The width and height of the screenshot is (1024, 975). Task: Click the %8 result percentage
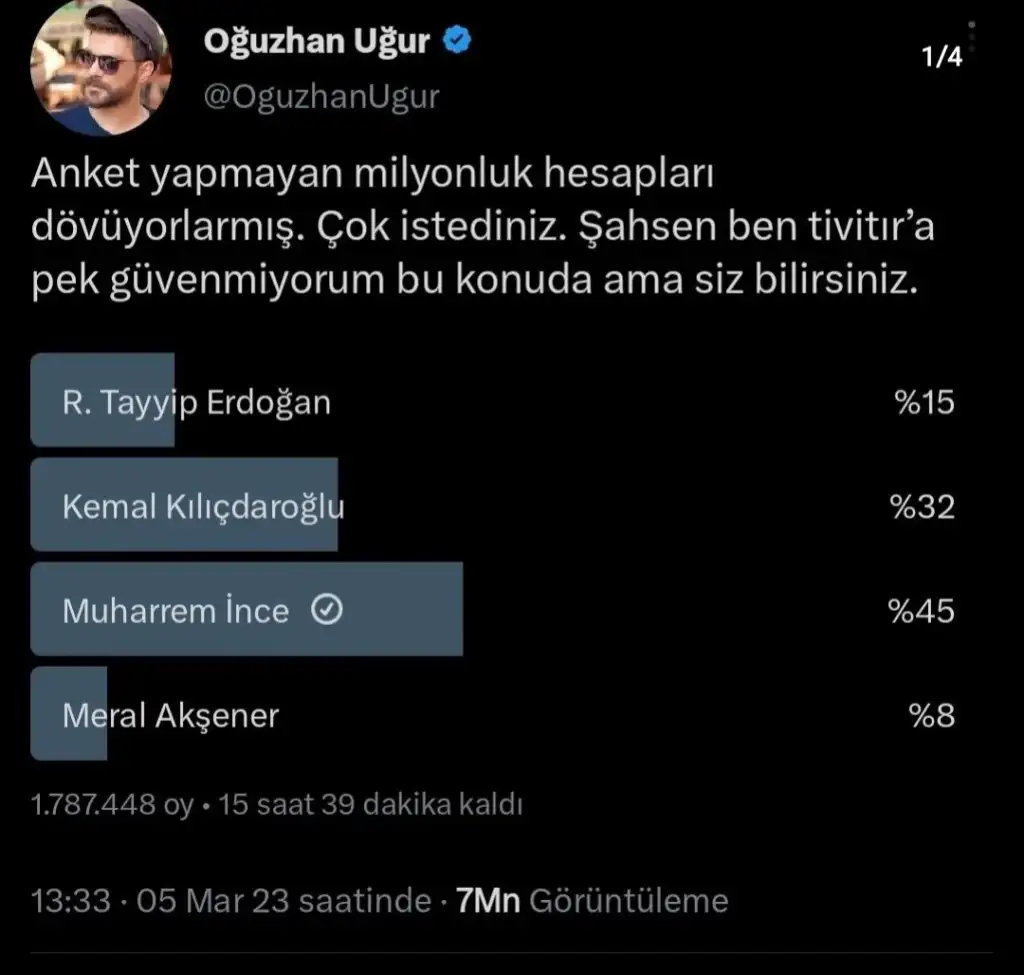[931, 715]
